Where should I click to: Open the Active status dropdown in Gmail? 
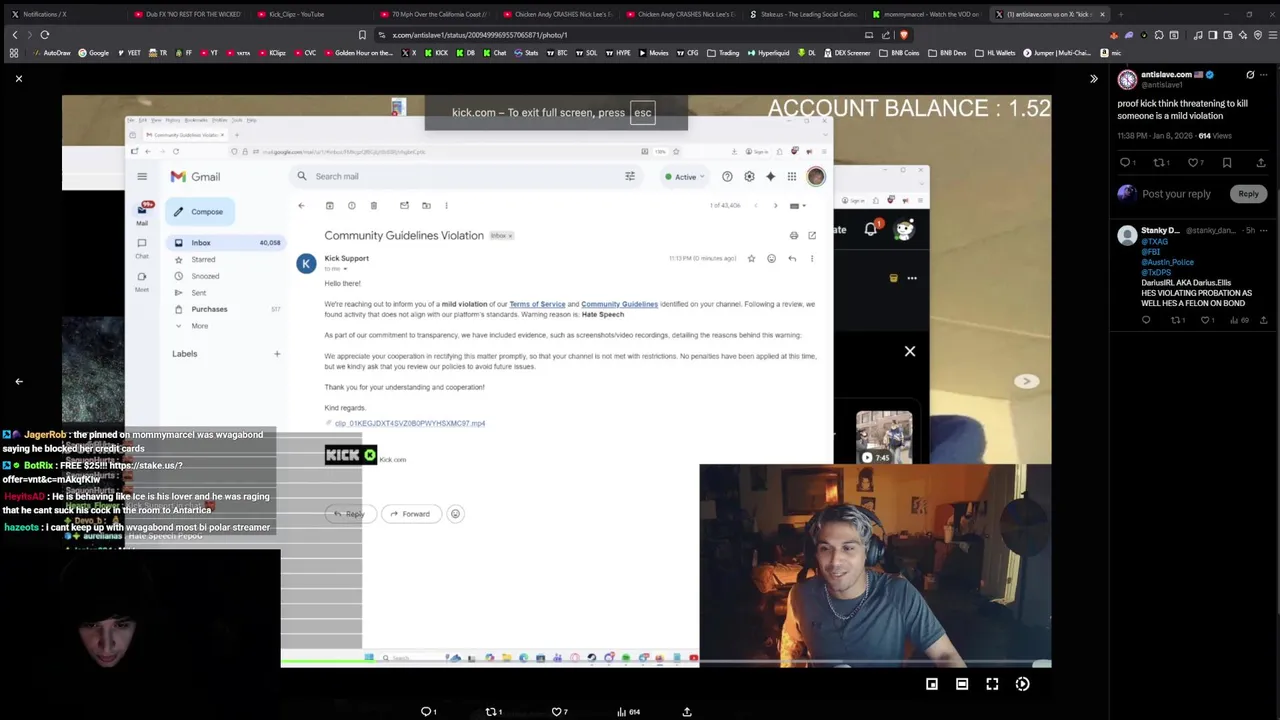[685, 177]
